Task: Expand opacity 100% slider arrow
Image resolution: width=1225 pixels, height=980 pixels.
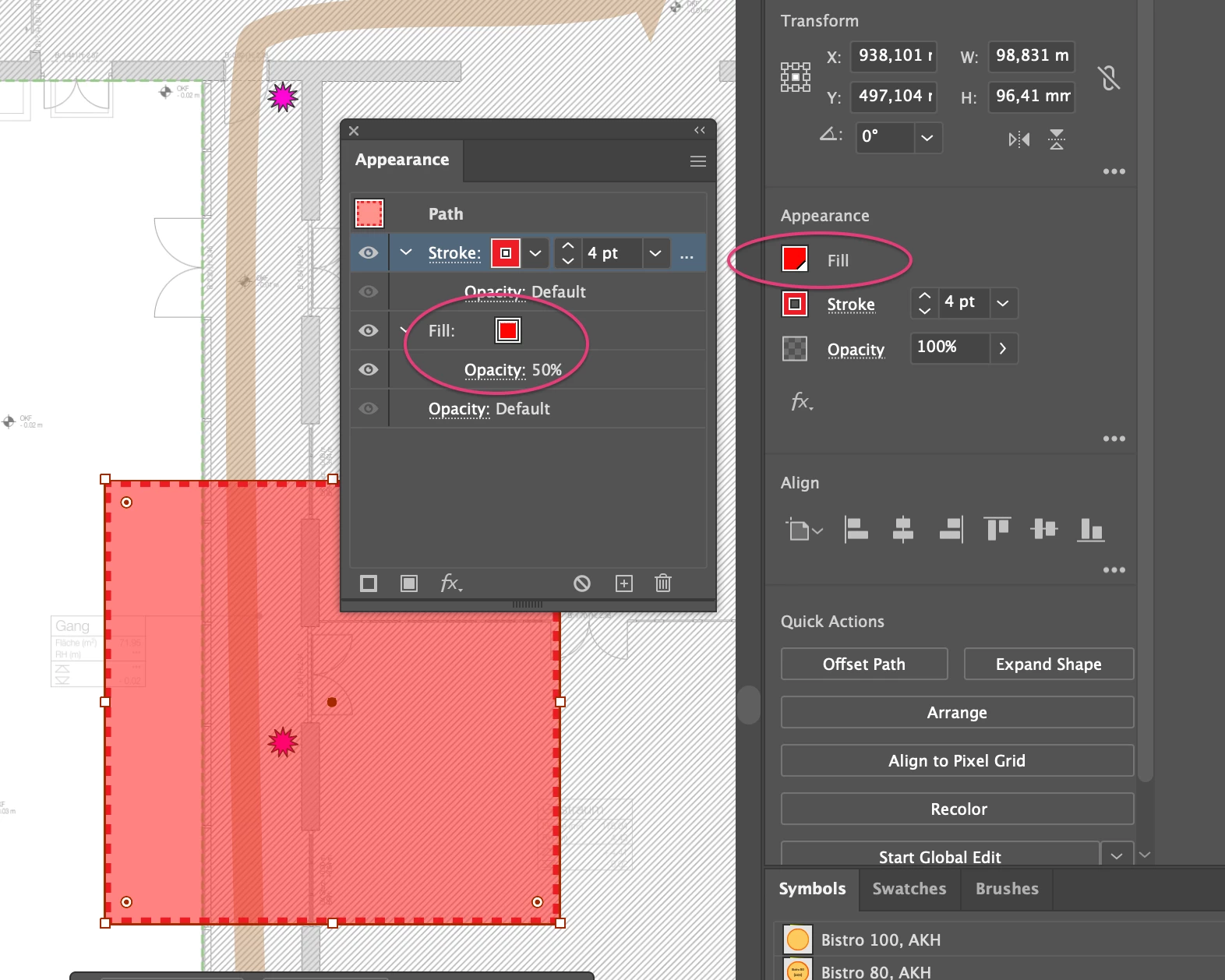Action: (1003, 348)
